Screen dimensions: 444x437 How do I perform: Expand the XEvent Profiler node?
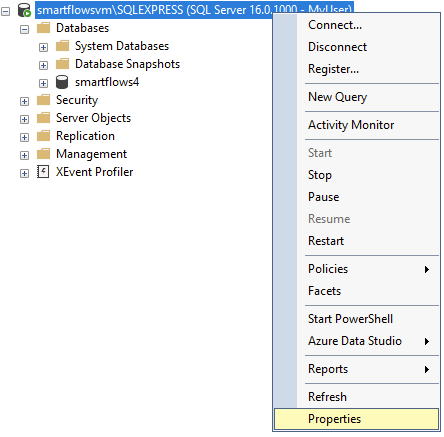tap(24, 174)
